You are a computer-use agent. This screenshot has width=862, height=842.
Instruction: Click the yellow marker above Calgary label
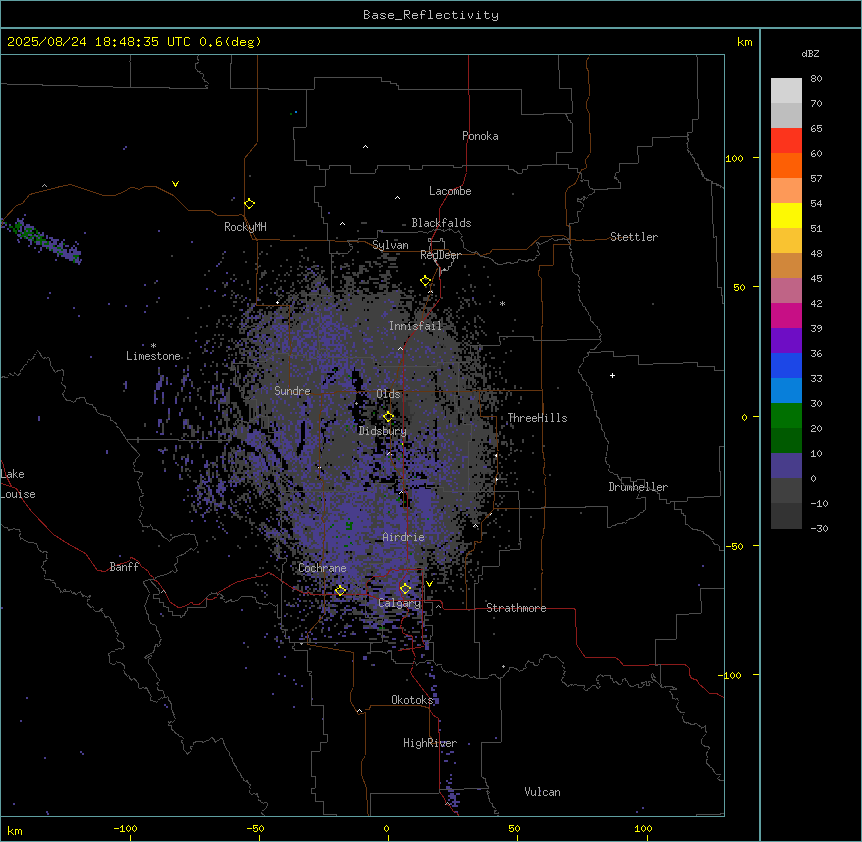[x=405, y=589]
